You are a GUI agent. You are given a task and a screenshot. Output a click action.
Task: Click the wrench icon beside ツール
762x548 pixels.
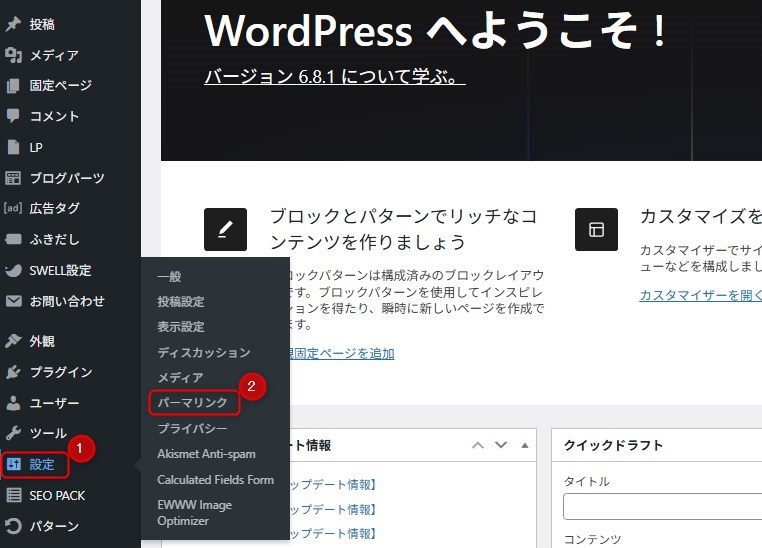[13, 433]
